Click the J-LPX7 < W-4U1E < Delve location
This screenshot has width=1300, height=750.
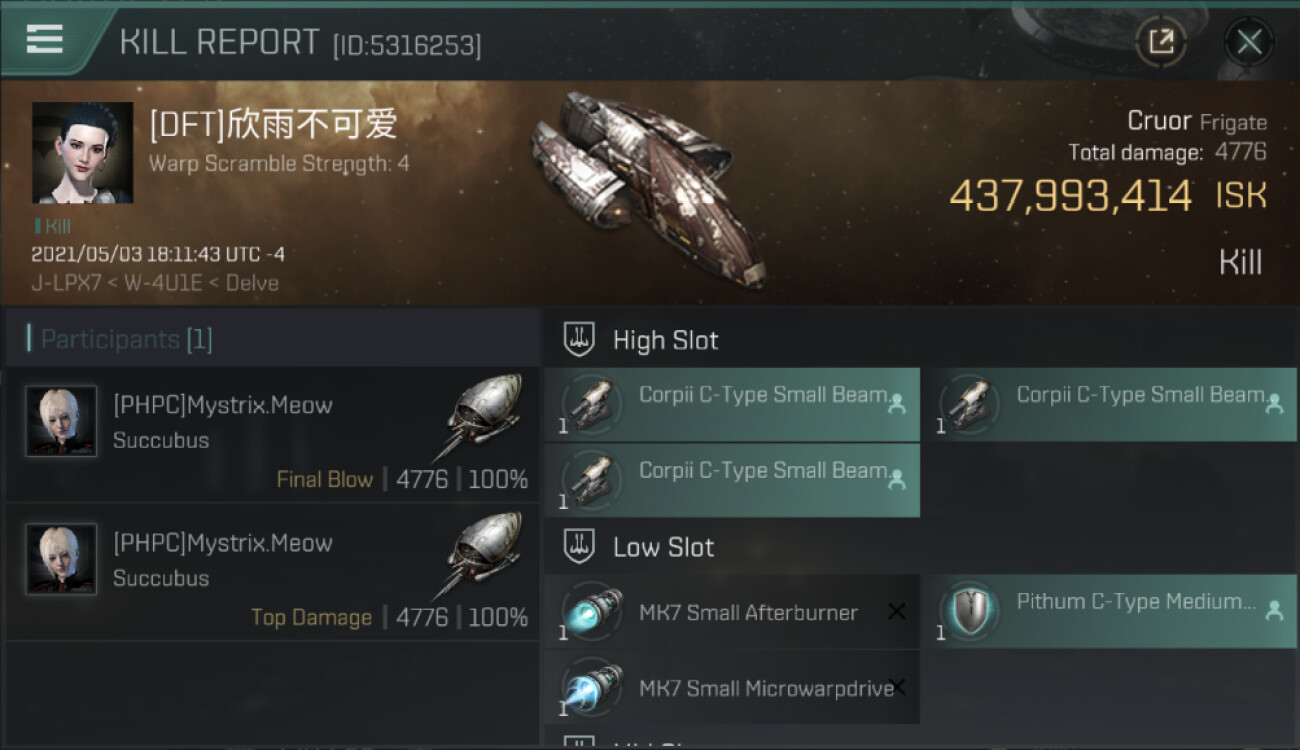[x=155, y=283]
